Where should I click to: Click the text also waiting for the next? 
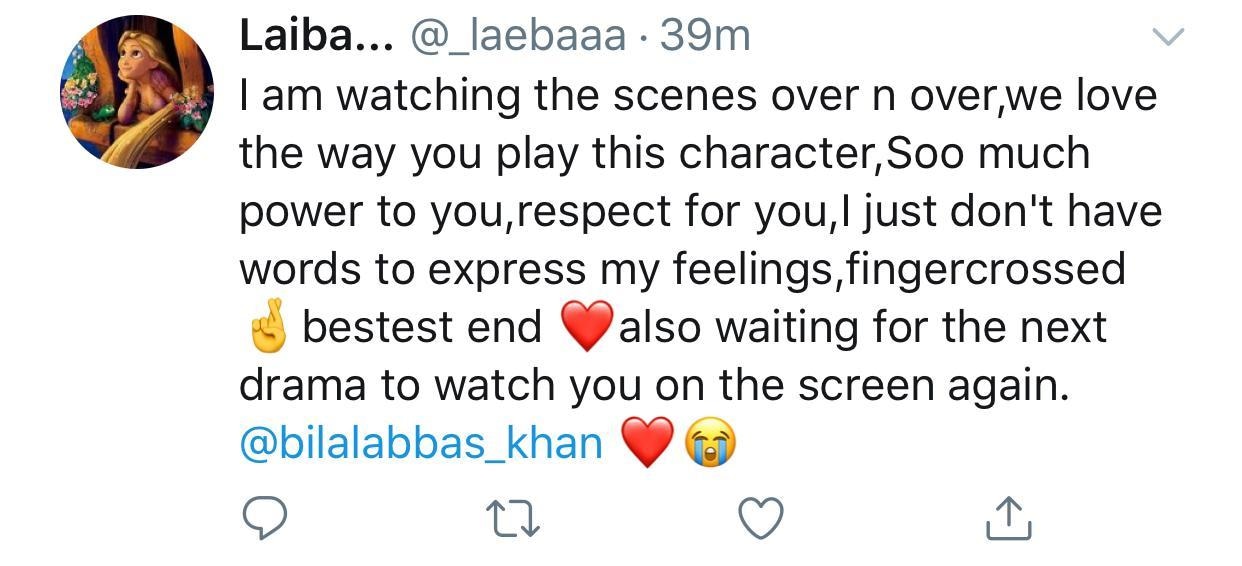pos(863,327)
